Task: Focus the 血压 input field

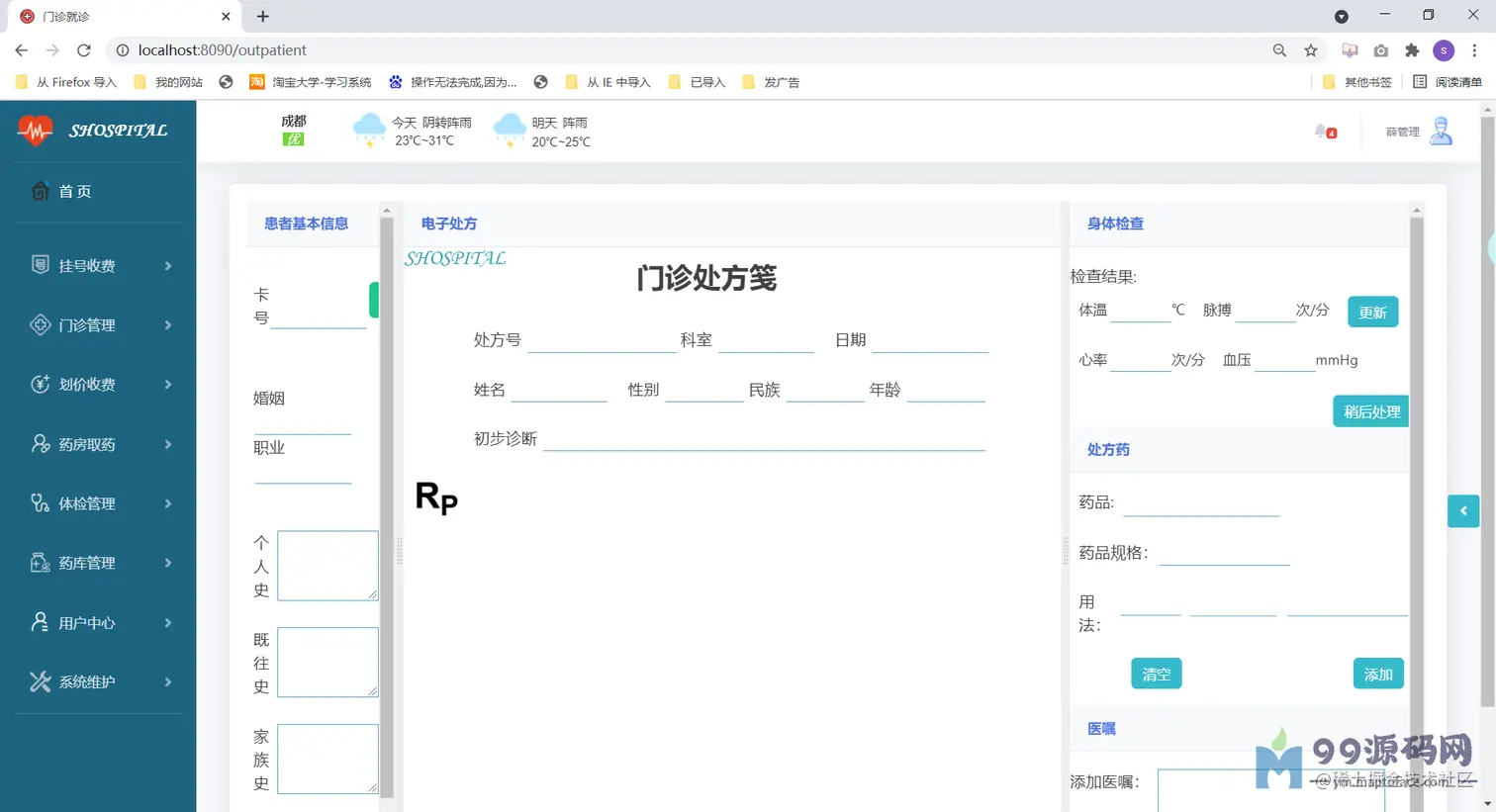Action: coord(1284,360)
